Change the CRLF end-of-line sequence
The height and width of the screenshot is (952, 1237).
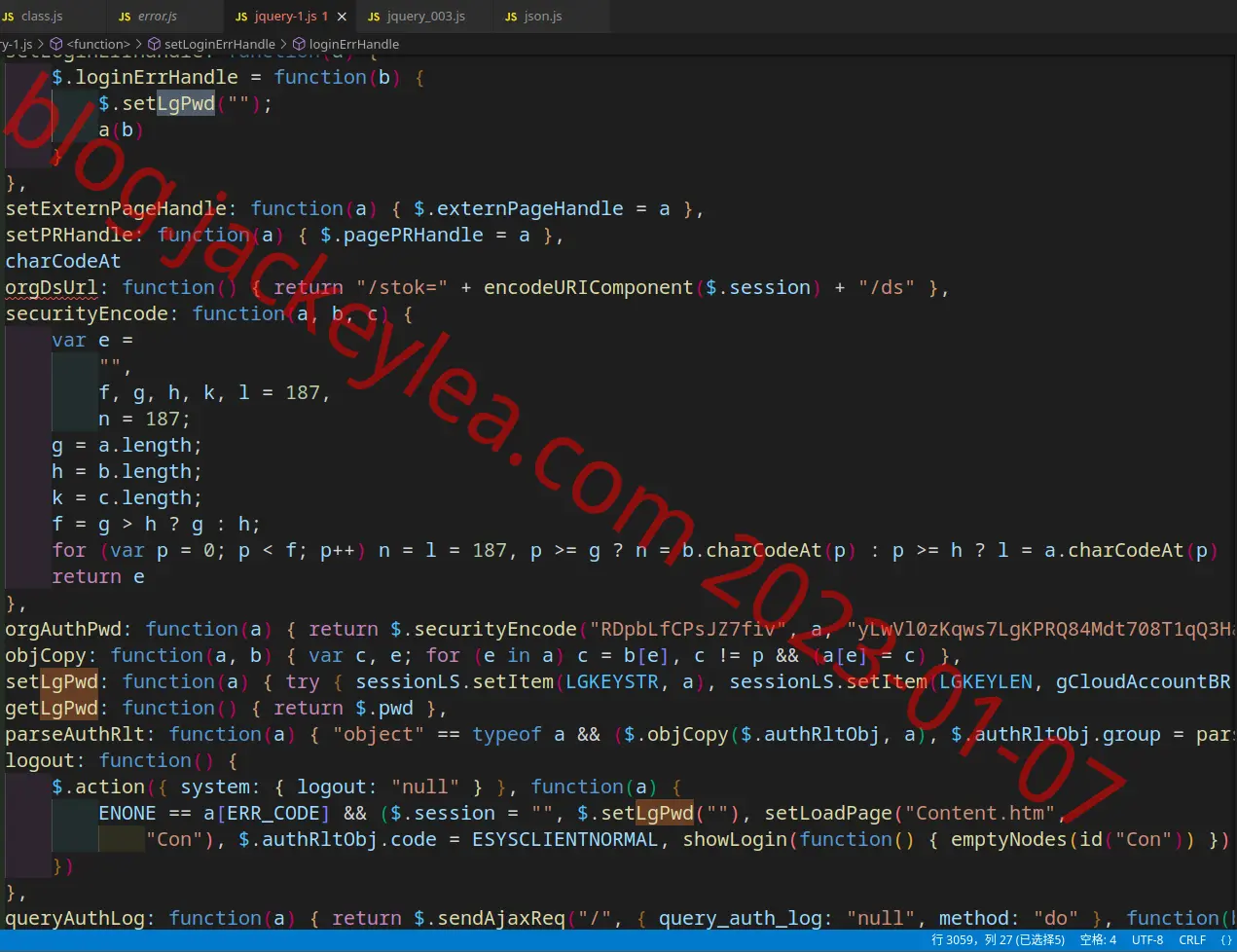pyautogui.click(x=1192, y=940)
